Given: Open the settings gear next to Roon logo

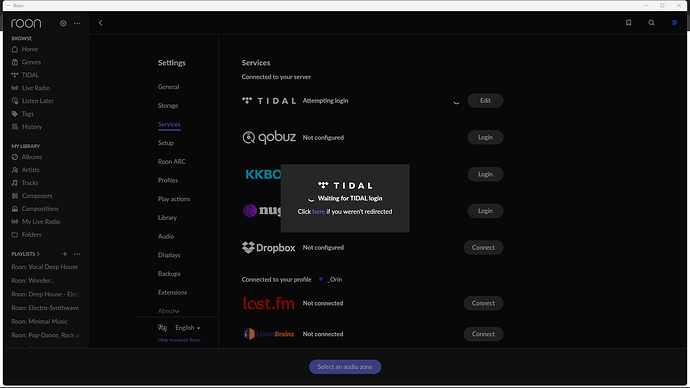Looking at the screenshot, I should tap(63, 23).
